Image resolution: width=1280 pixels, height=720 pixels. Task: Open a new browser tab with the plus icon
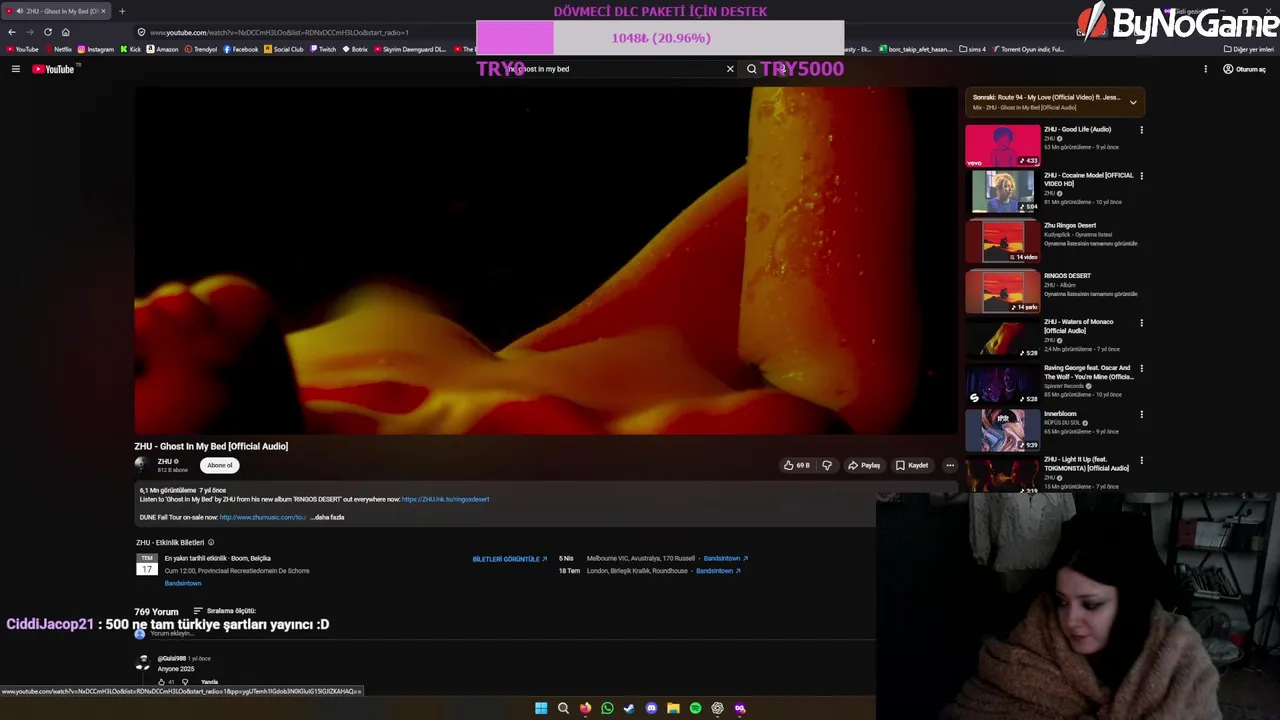pyautogui.click(x=122, y=11)
